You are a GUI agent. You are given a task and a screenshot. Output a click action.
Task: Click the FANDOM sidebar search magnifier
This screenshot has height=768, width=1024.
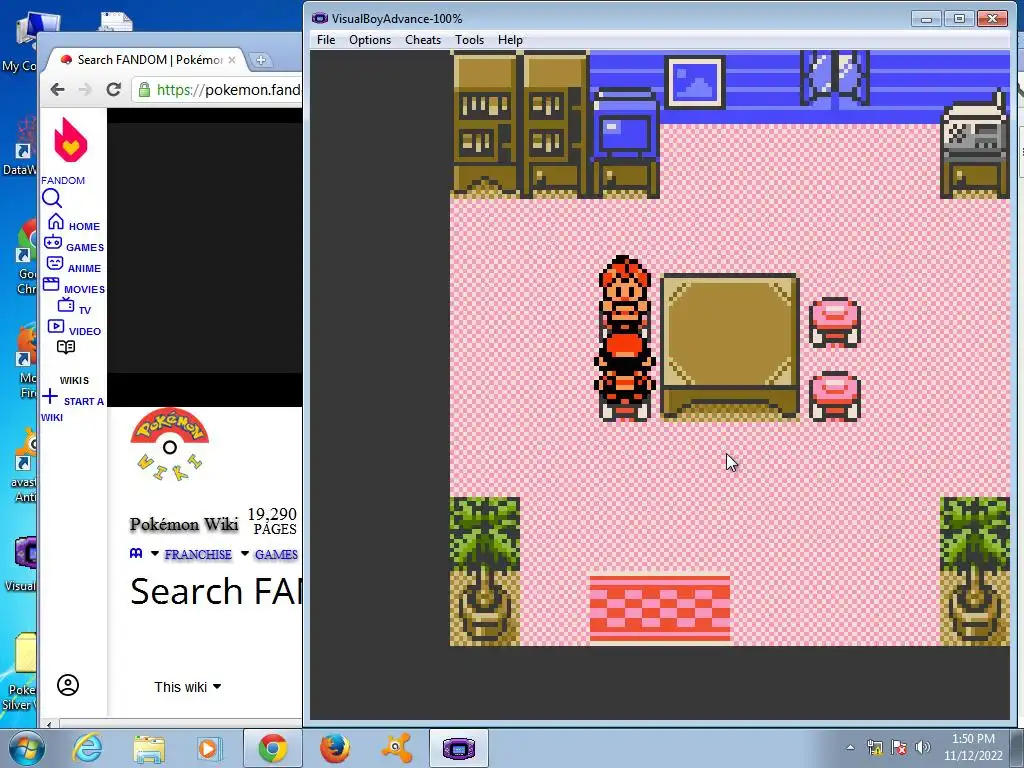(52, 199)
